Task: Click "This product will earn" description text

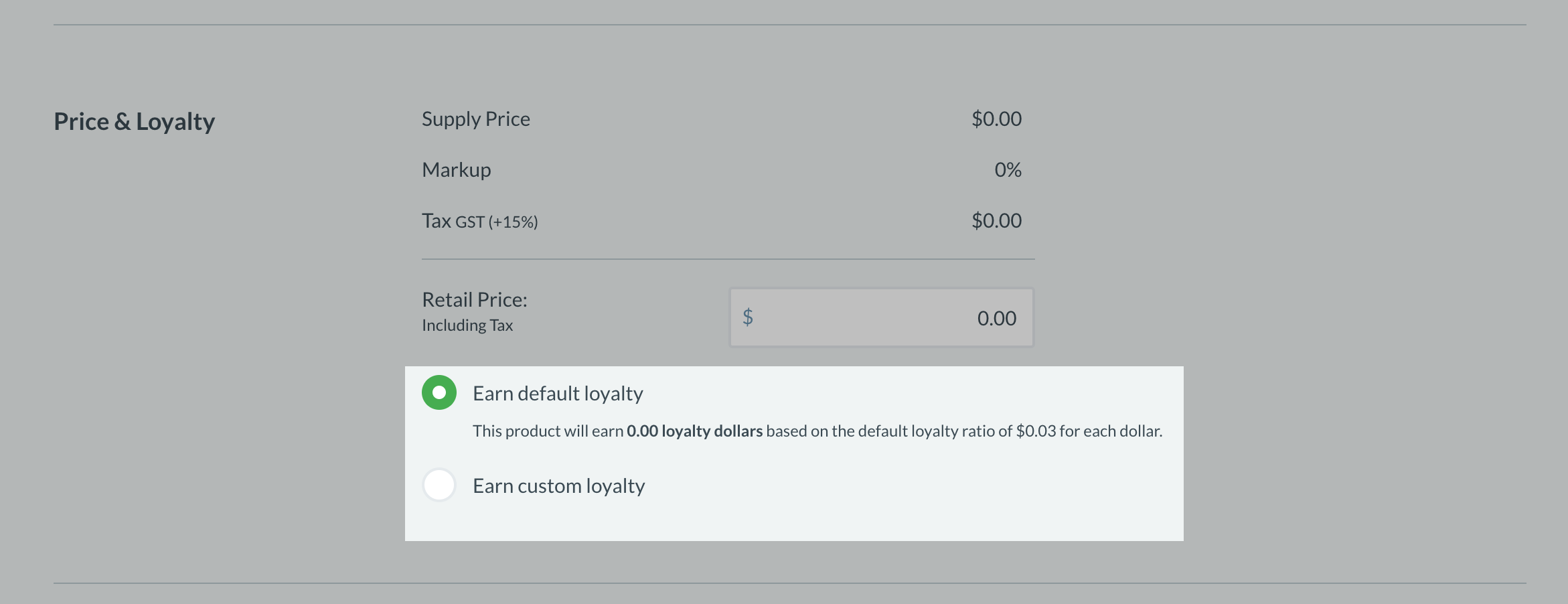Action: coord(548,431)
